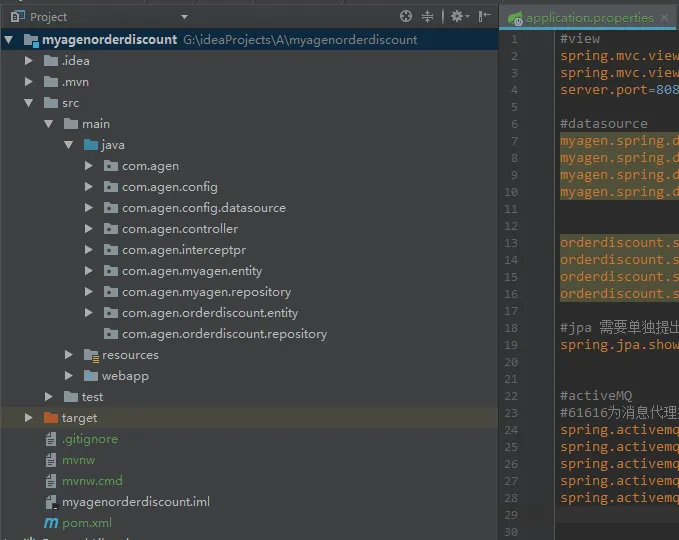Expand the webapp folder

tap(69, 376)
